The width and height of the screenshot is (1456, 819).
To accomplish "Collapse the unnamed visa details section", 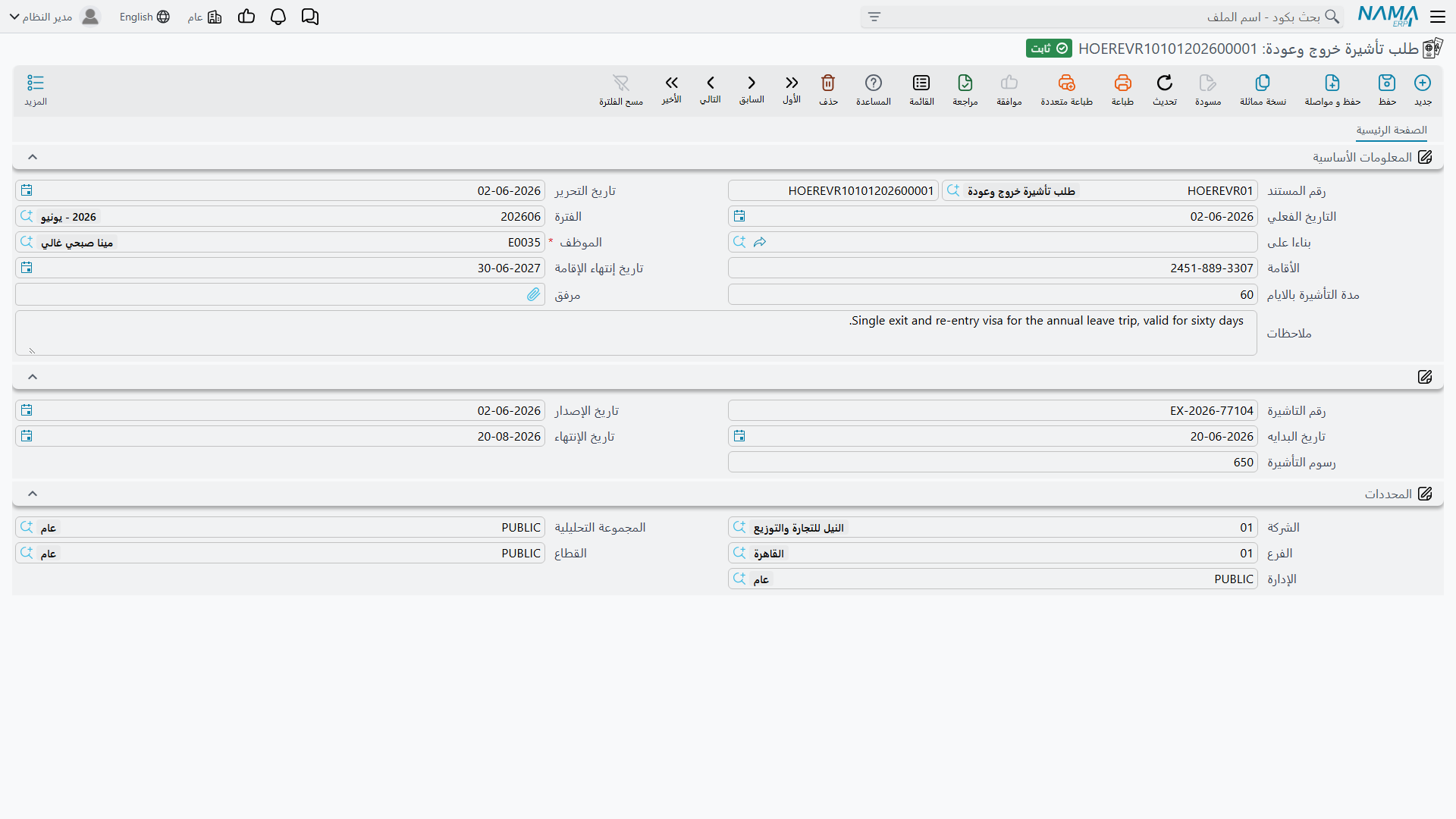I will coord(33,377).
